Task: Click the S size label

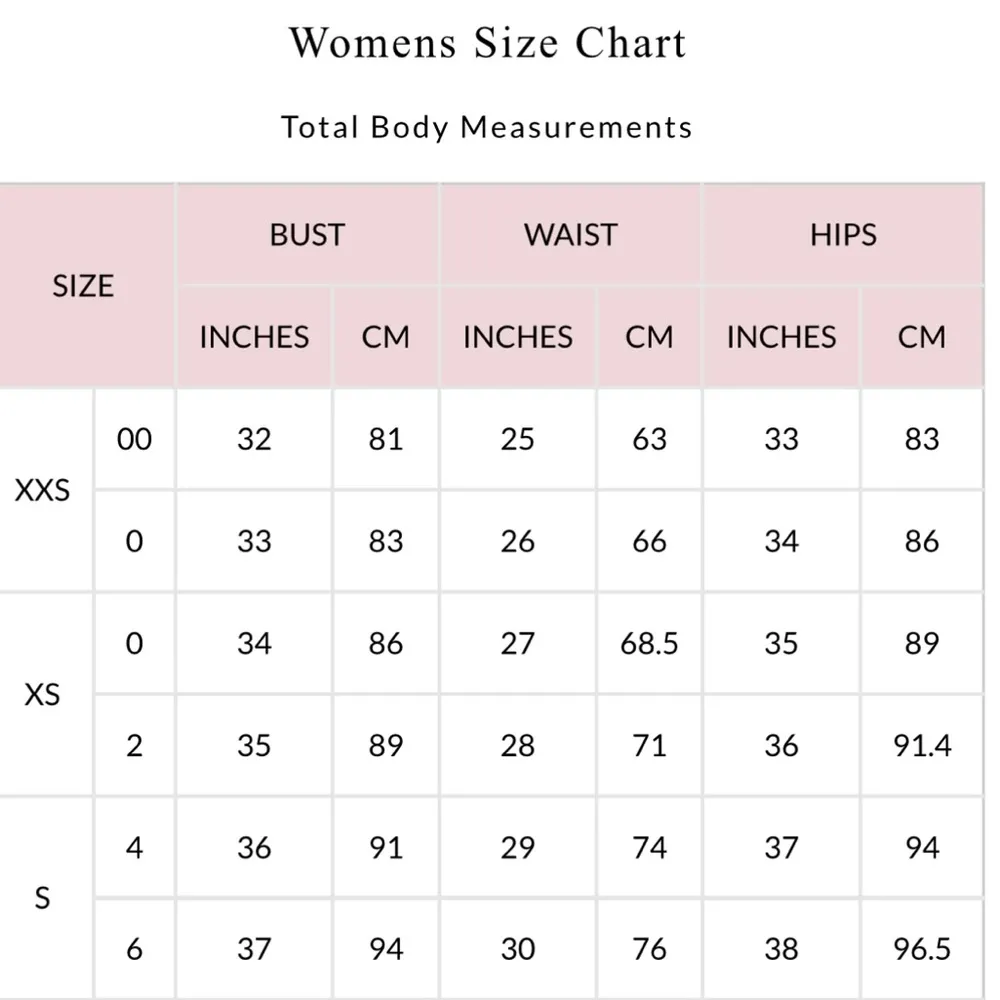Action: 43,898
